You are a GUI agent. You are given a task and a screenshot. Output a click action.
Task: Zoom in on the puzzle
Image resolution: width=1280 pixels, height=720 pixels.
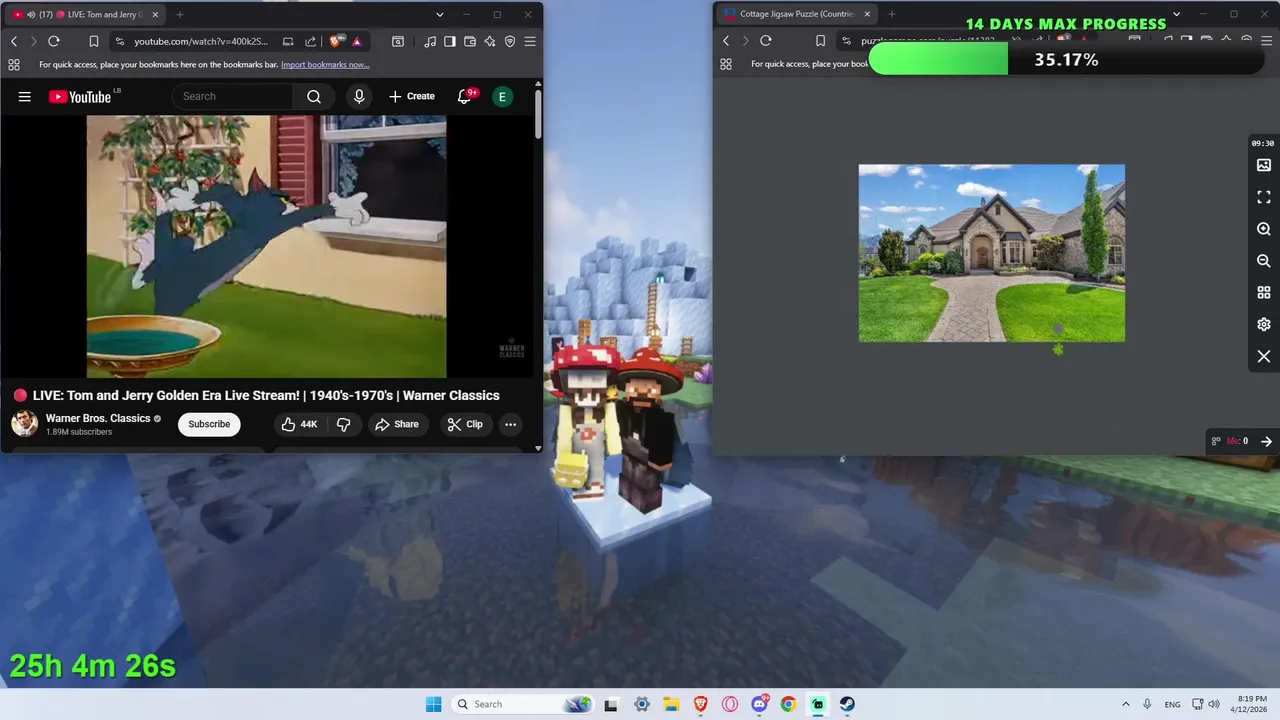tap(1264, 229)
